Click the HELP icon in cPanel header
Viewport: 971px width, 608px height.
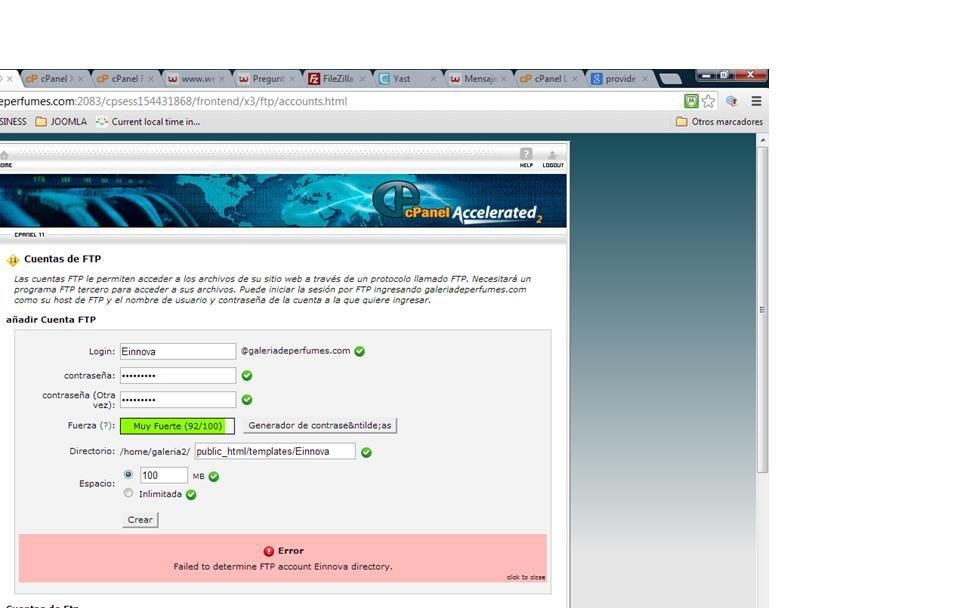pyautogui.click(x=526, y=157)
